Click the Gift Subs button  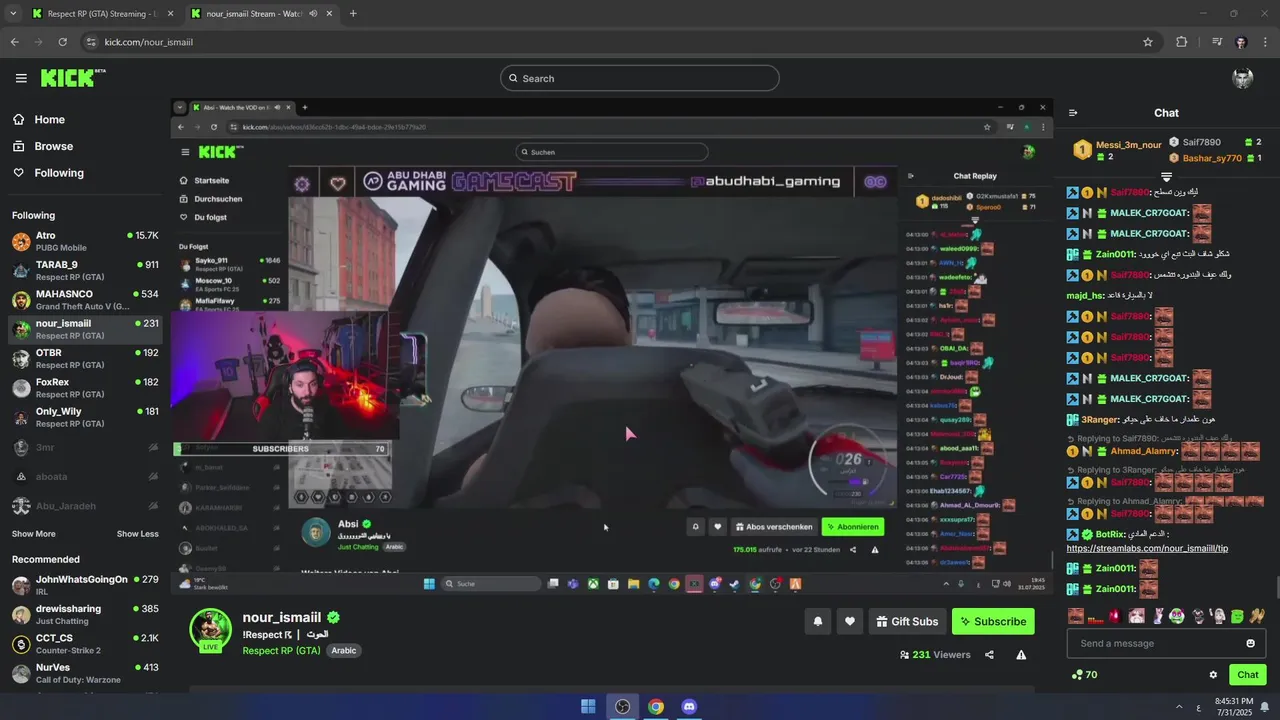[907, 621]
